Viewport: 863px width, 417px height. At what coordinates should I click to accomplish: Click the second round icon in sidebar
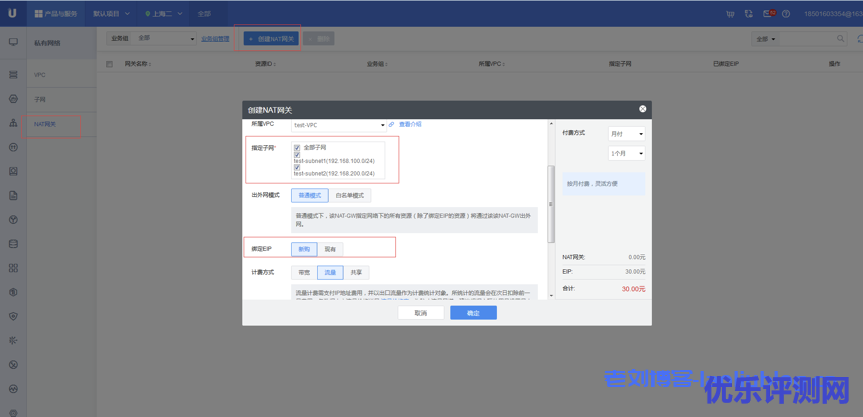pyautogui.click(x=13, y=98)
